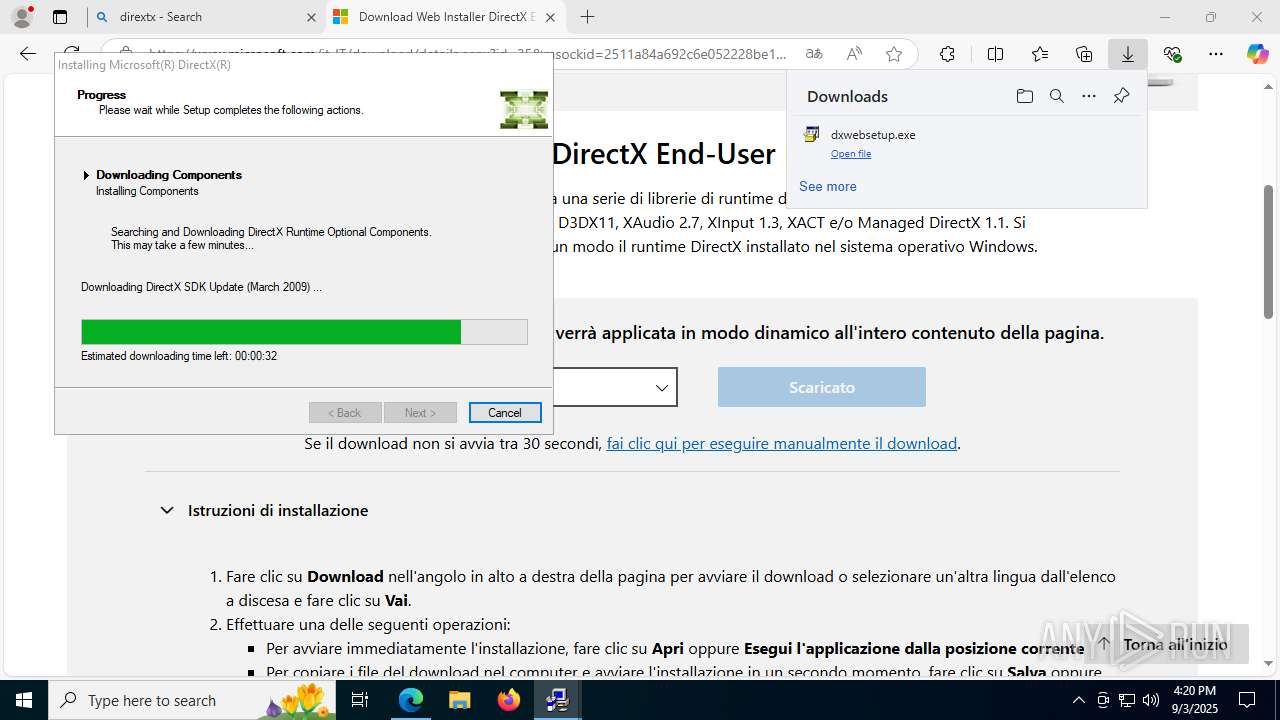Click the taskbar search box
1280x720 pixels.
[192, 700]
